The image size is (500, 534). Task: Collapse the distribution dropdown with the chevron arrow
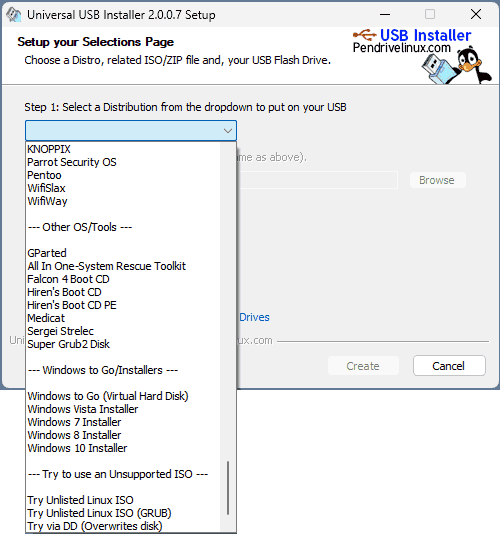[x=228, y=130]
